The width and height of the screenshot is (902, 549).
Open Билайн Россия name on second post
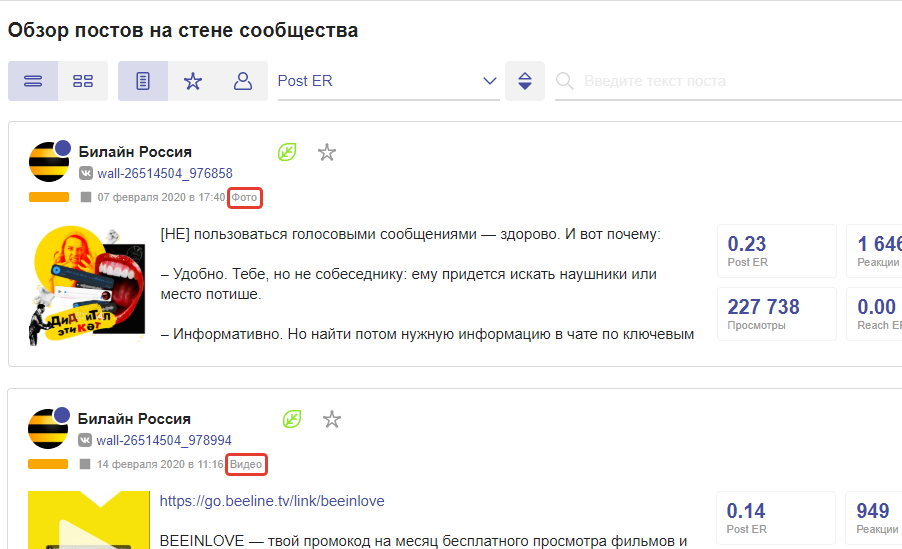134,419
